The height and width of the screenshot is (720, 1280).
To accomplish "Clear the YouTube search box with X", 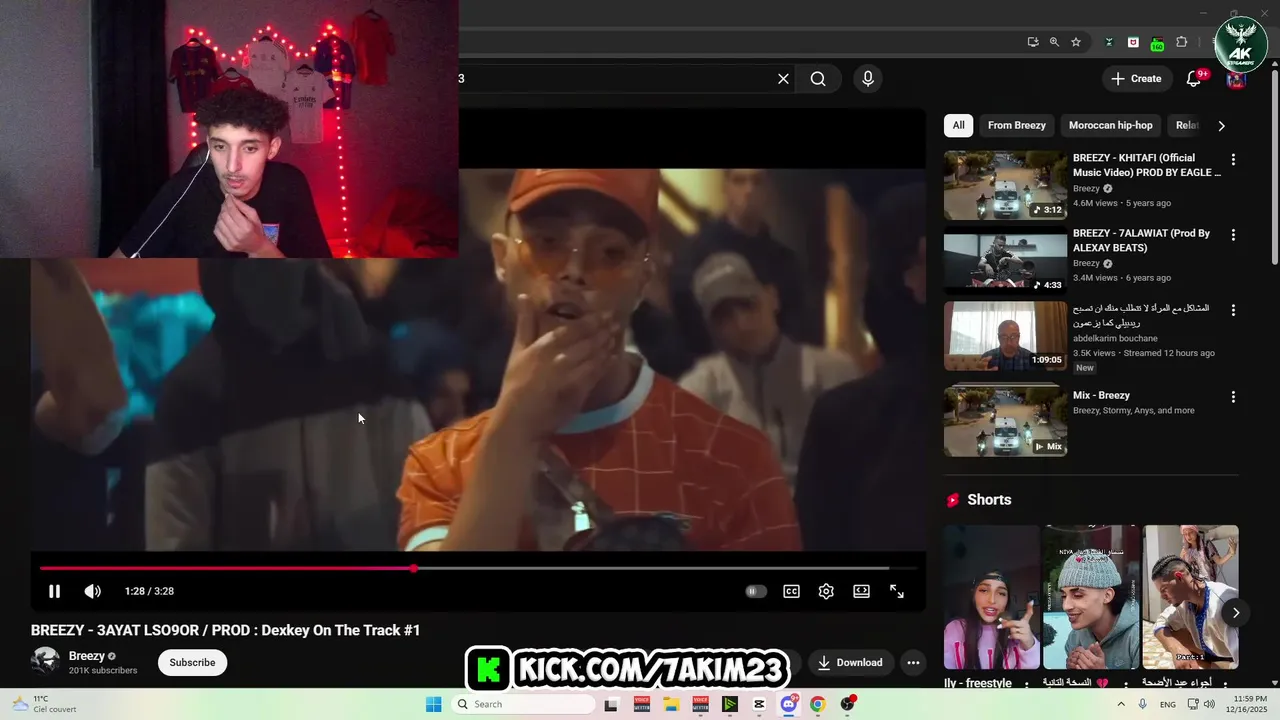I will [x=783, y=79].
